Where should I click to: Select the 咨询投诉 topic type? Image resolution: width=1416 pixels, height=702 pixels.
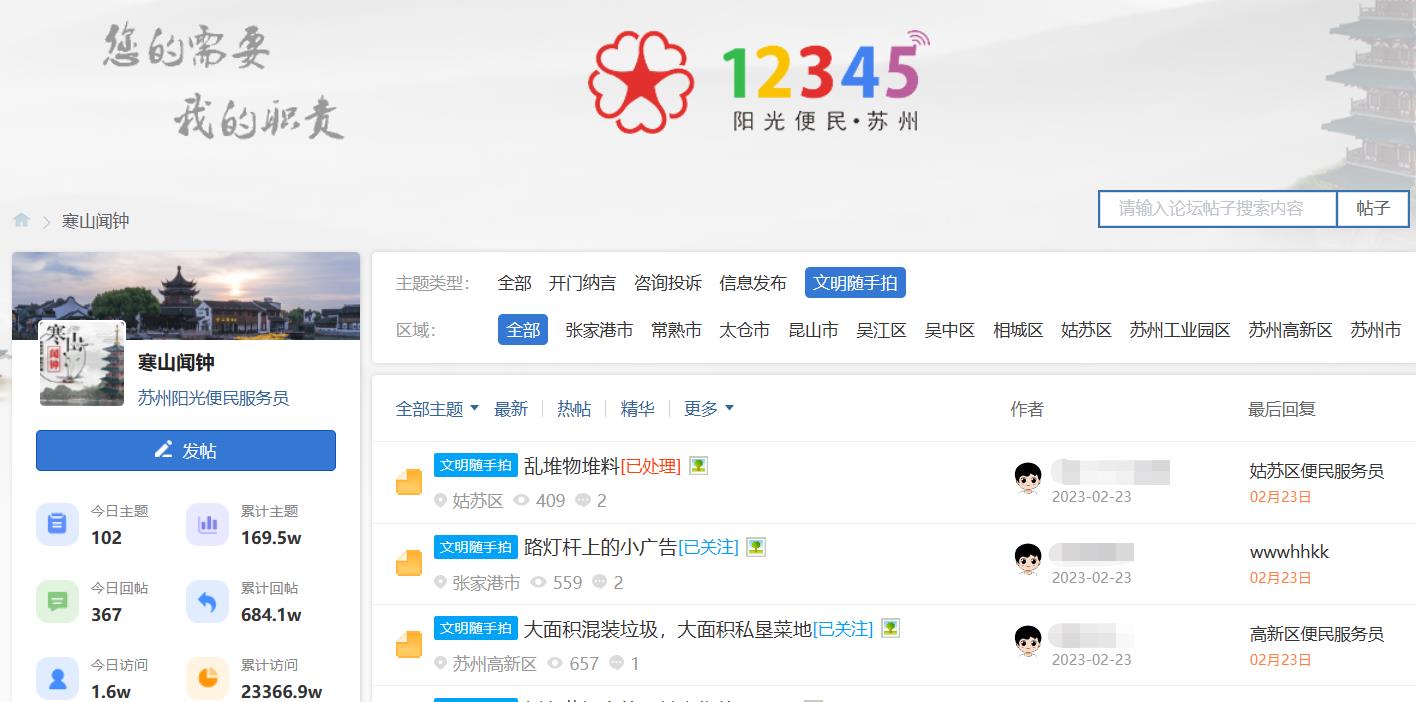pyautogui.click(x=668, y=283)
